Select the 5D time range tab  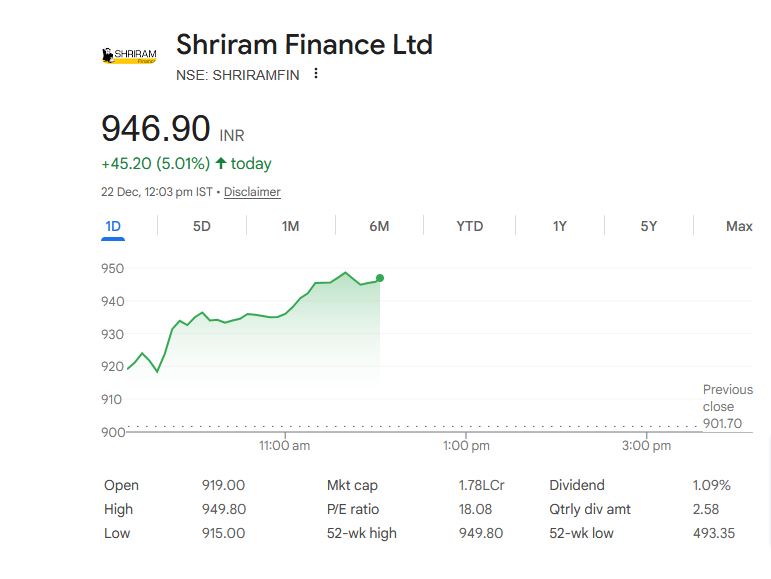202,226
